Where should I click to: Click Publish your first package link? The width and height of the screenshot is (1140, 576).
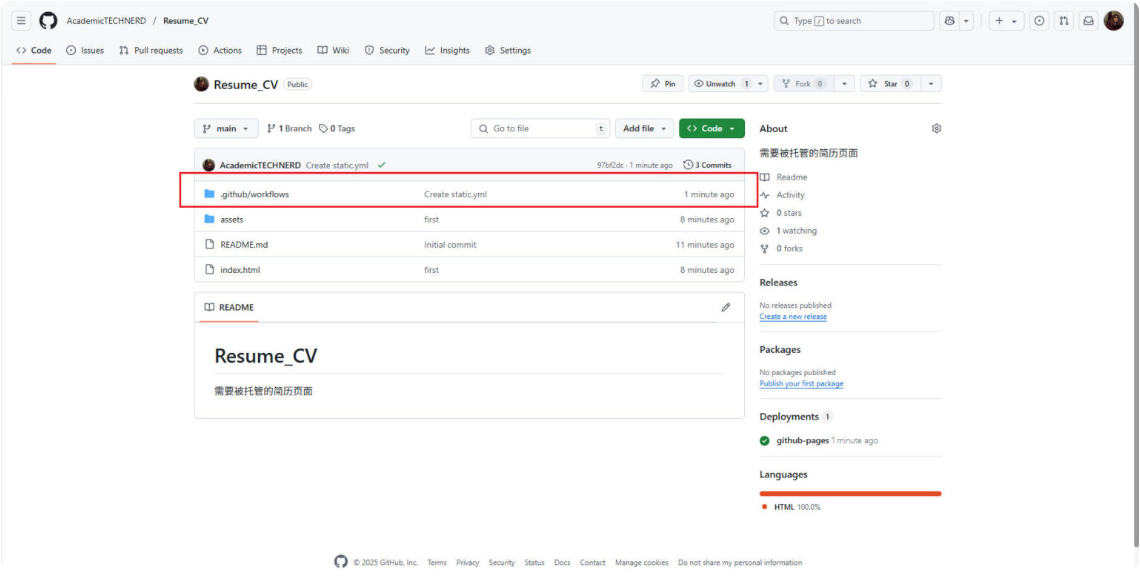click(801, 383)
